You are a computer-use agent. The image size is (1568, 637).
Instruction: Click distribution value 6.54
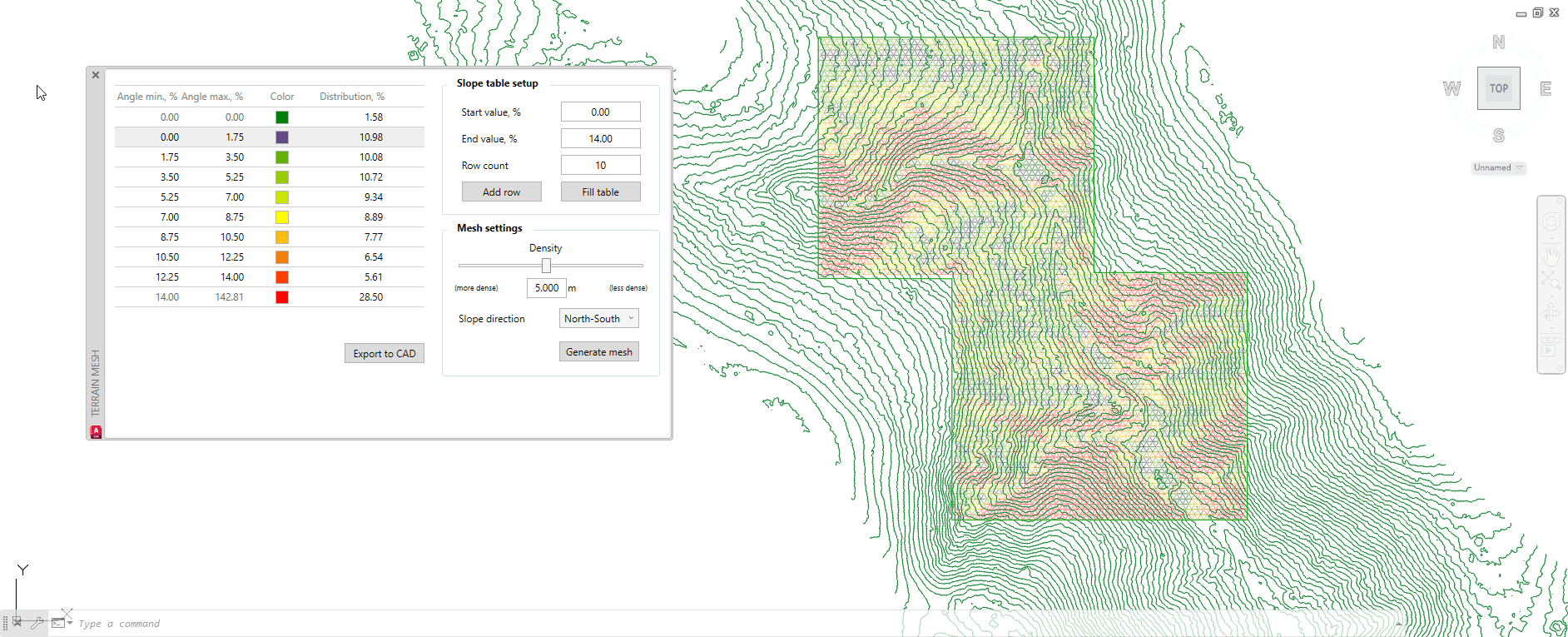[374, 257]
